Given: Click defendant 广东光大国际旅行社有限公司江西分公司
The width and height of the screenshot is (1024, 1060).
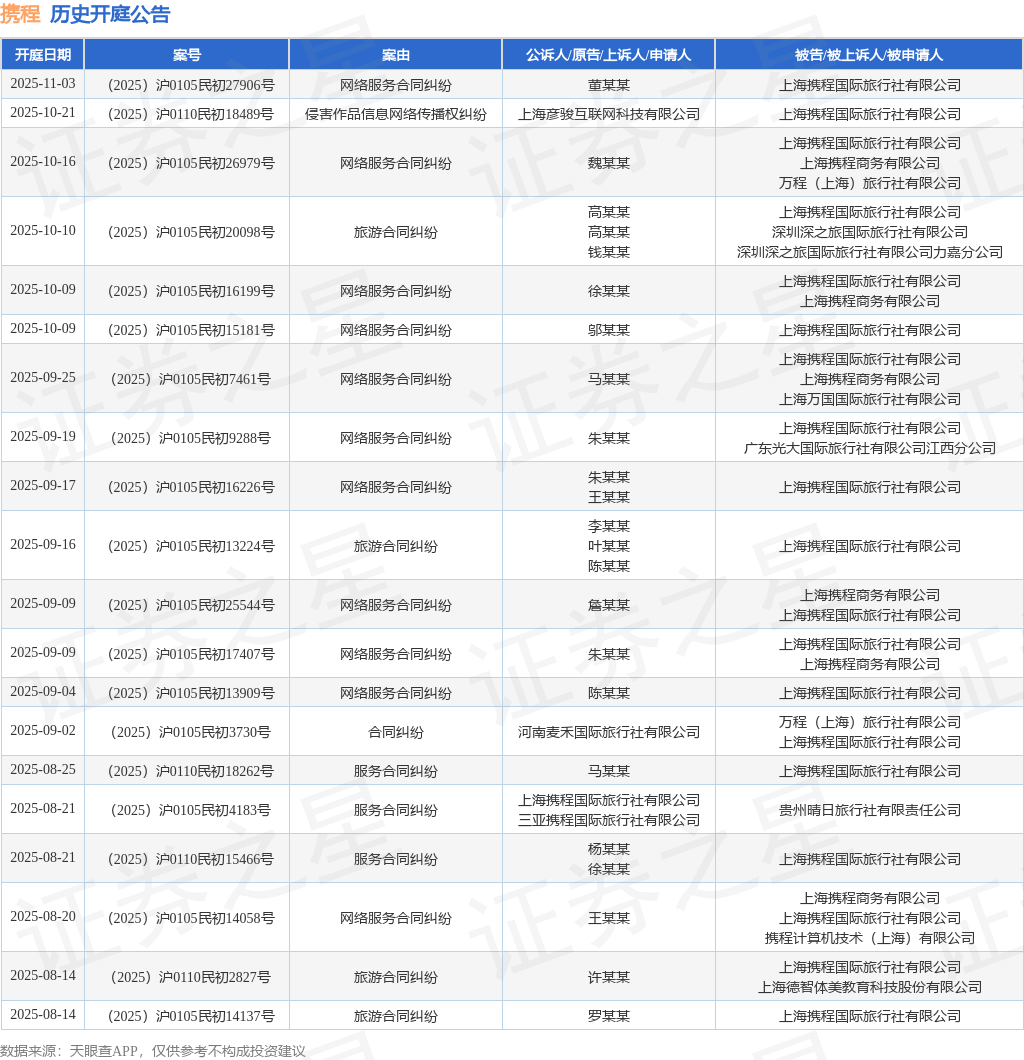Looking at the screenshot, I should tap(869, 448).
